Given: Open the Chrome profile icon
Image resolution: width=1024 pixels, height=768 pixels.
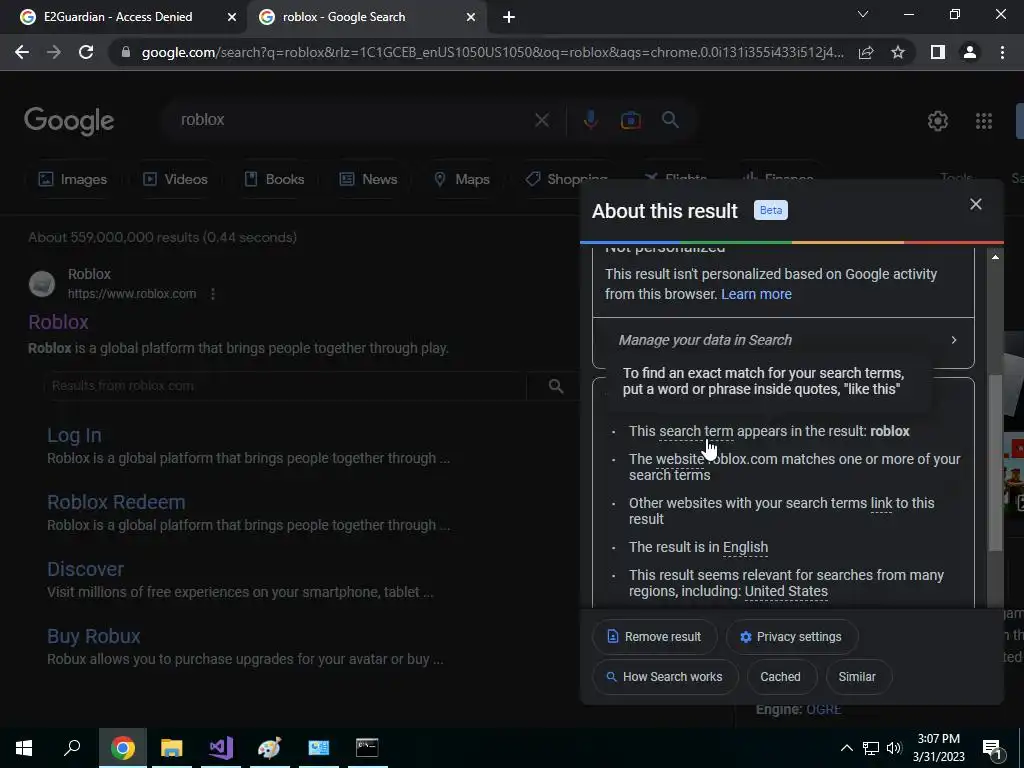Looking at the screenshot, I should (x=970, y=52).
